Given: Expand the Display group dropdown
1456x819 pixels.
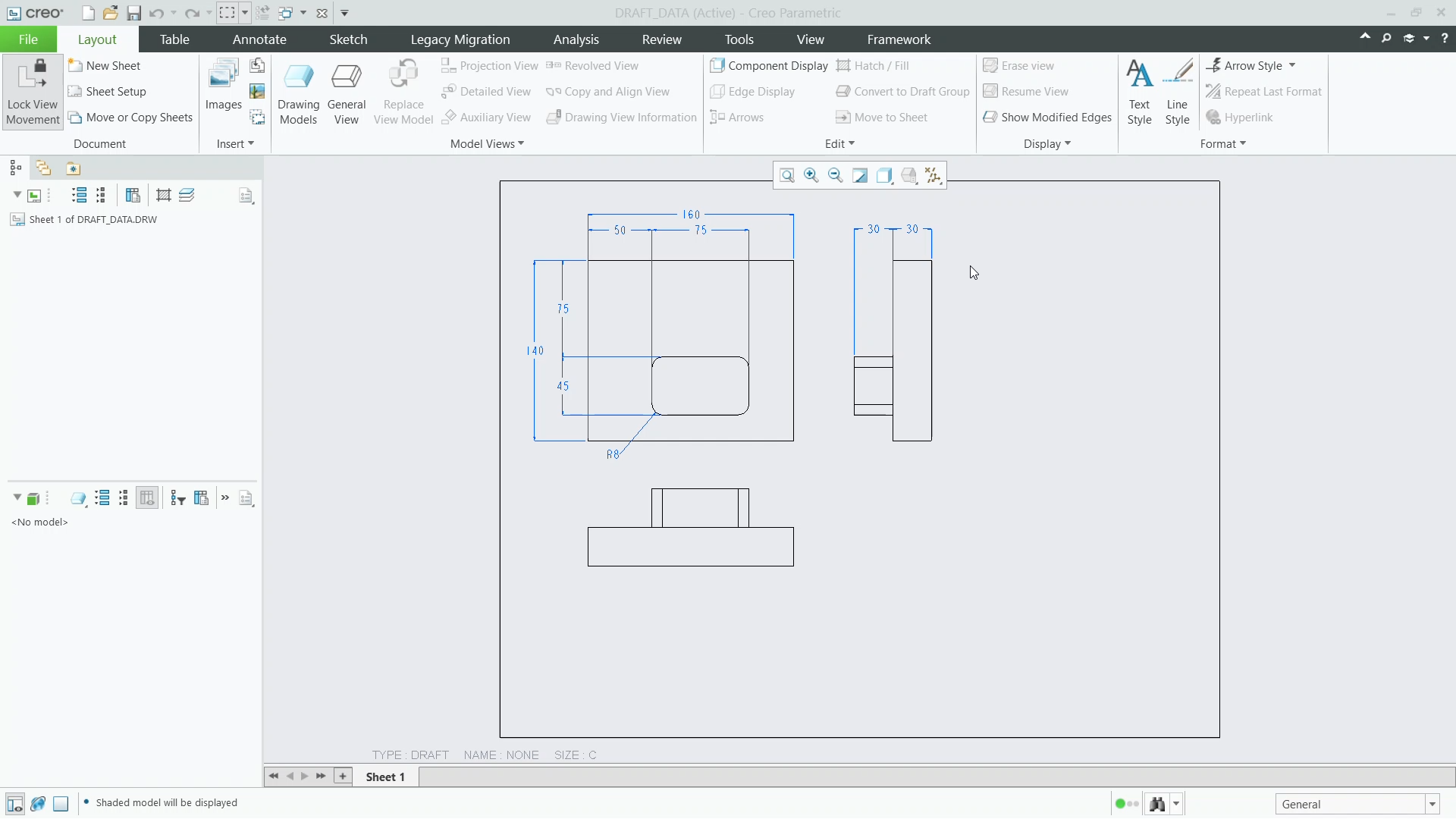Looking at the screenshot, I should (x=1047, y=144).
